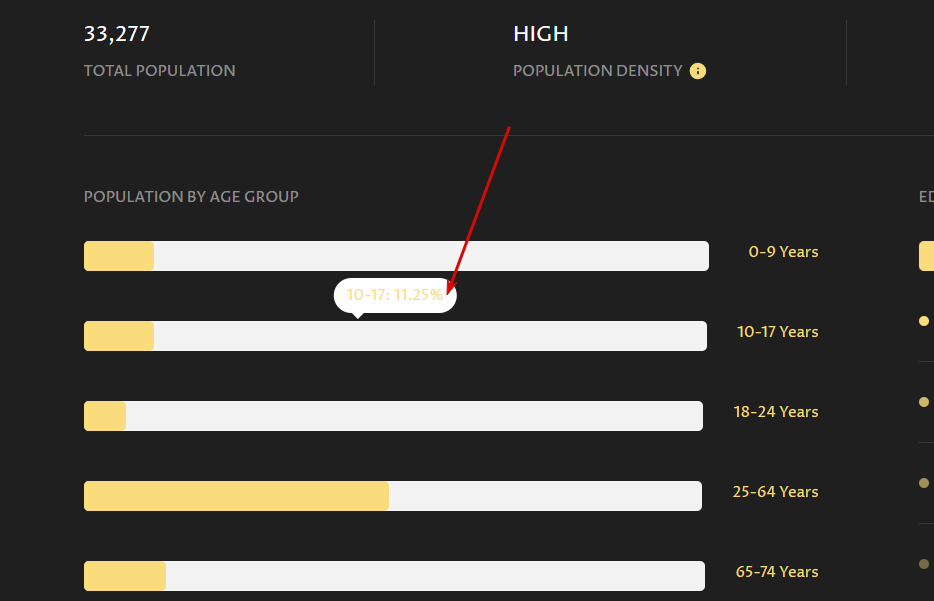Click the yellow fill of 18-24 Years bar
Image resolution: width=934 pixels, height=601 pixels.
click(105, 416)
